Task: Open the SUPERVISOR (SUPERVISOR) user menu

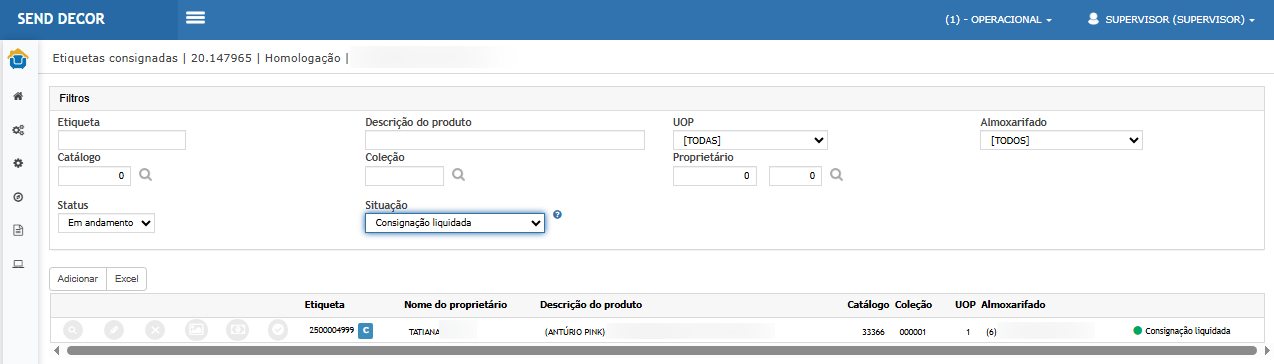Action: [x=1171, y=19]
